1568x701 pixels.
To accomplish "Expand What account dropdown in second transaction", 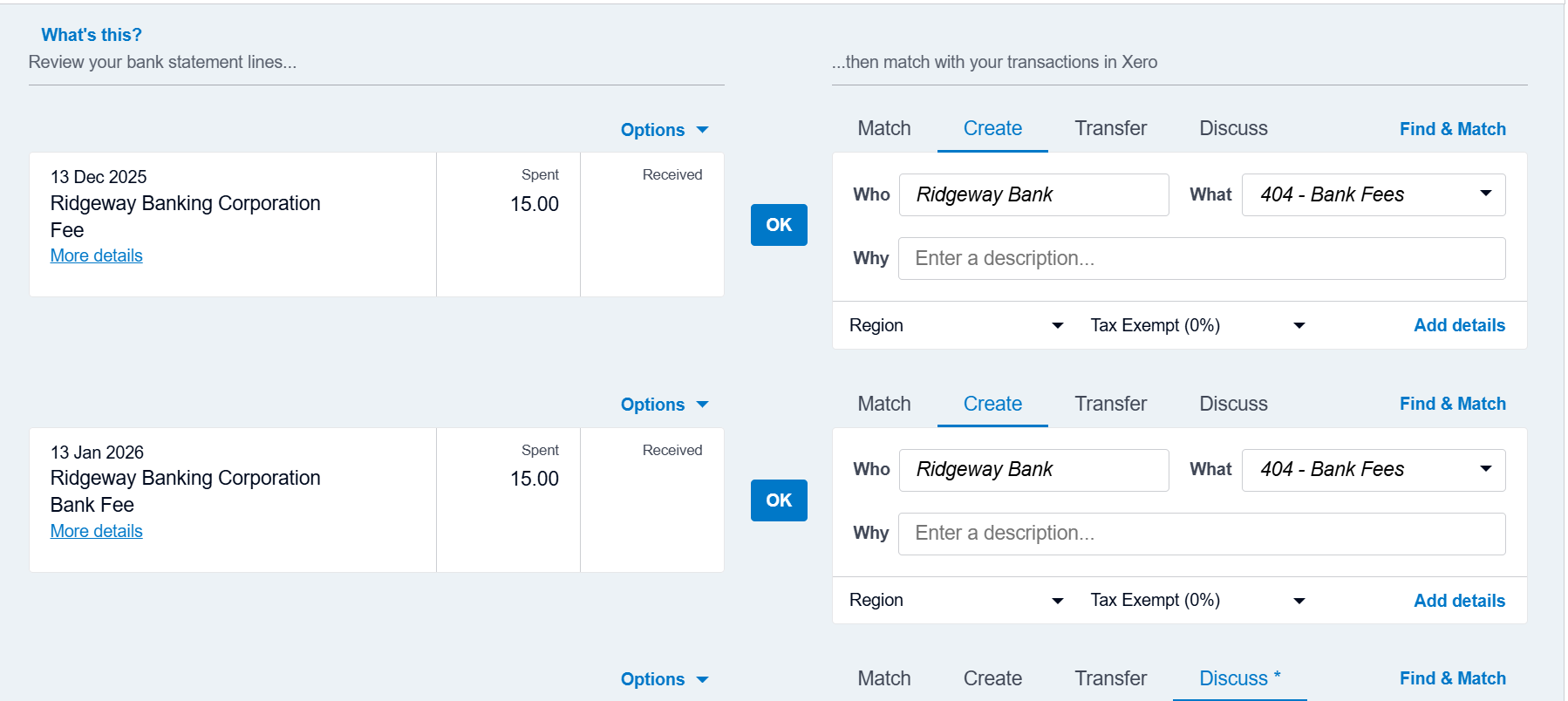I will 1484,469.
